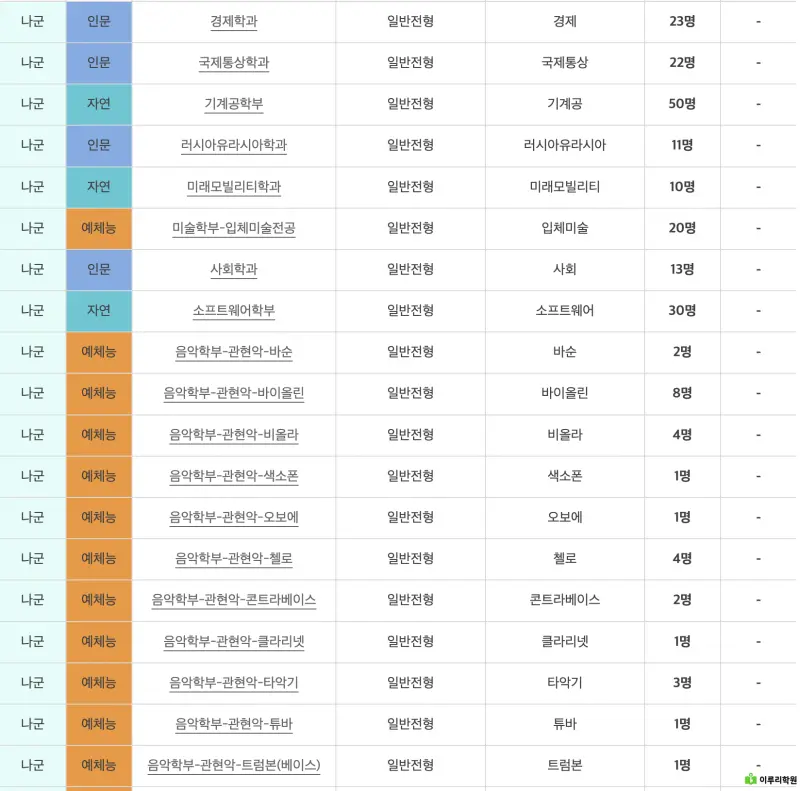The image size is (800, 791).
Task: Click the 자연 category cell in 소프트웨어학부 row
Action: [99, 311]
